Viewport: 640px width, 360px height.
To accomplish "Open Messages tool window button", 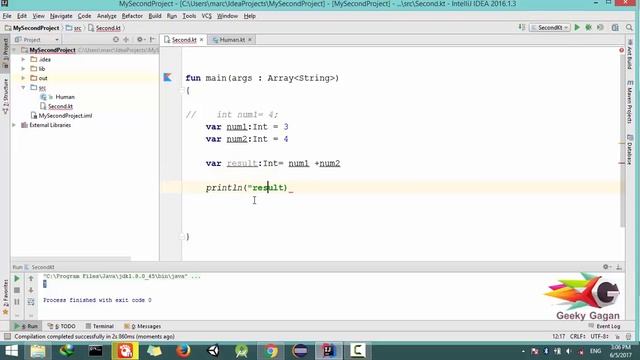I will [x=142, y=326].
